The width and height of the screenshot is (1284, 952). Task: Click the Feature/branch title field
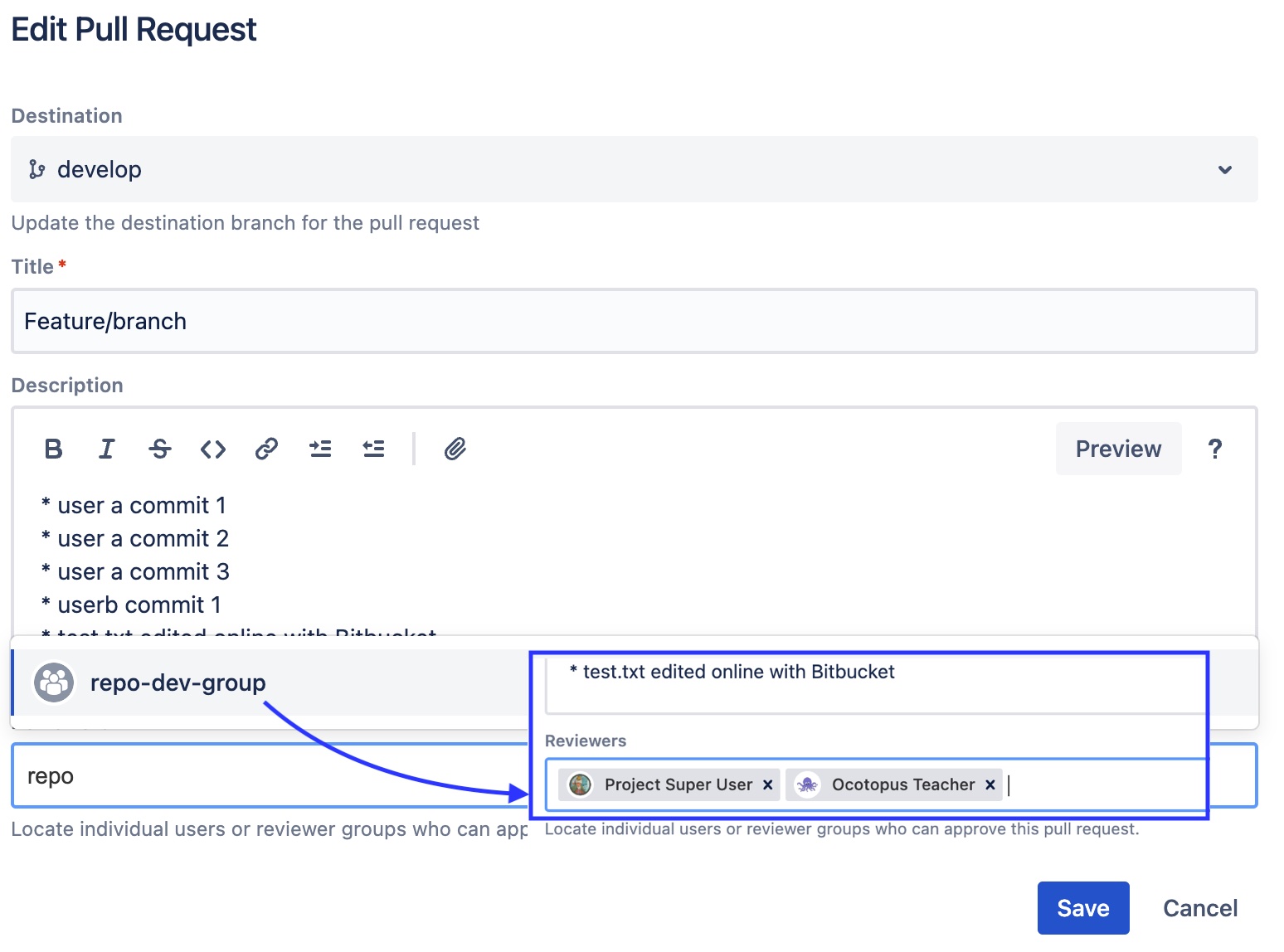[332, 321]
